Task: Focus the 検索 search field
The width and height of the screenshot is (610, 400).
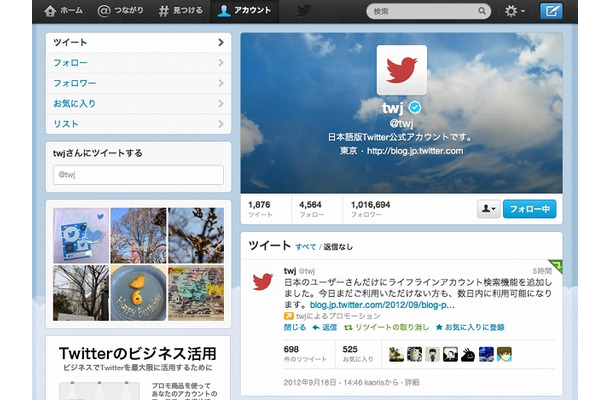Action: [428, 11]
